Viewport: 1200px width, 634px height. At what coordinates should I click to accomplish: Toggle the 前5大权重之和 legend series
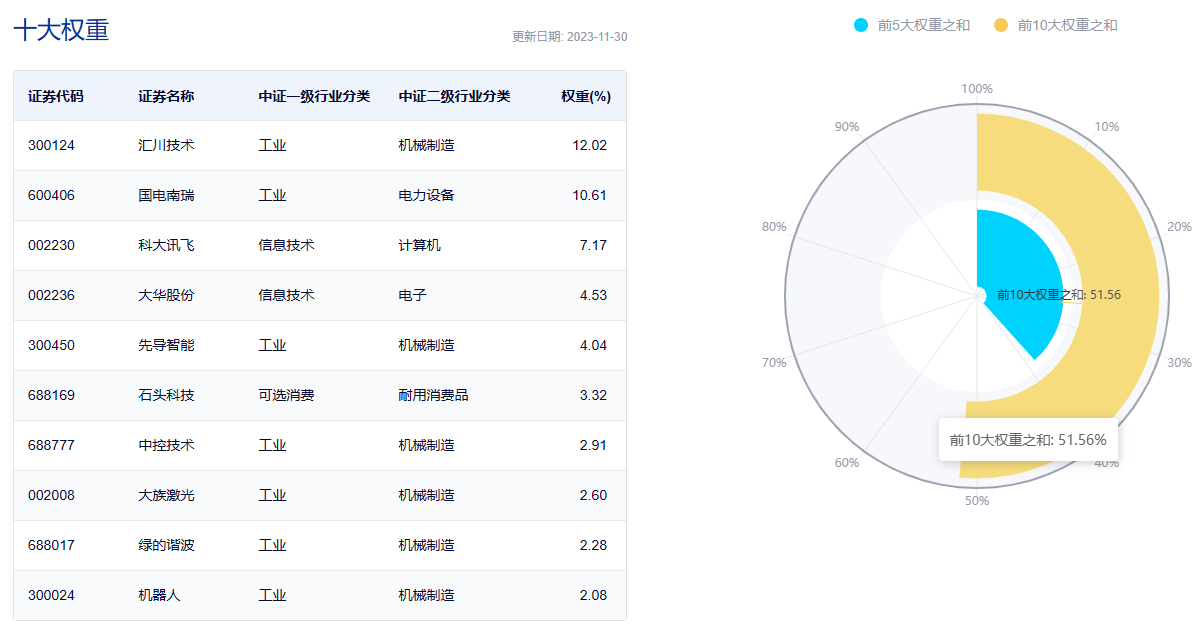coord(912,25)
